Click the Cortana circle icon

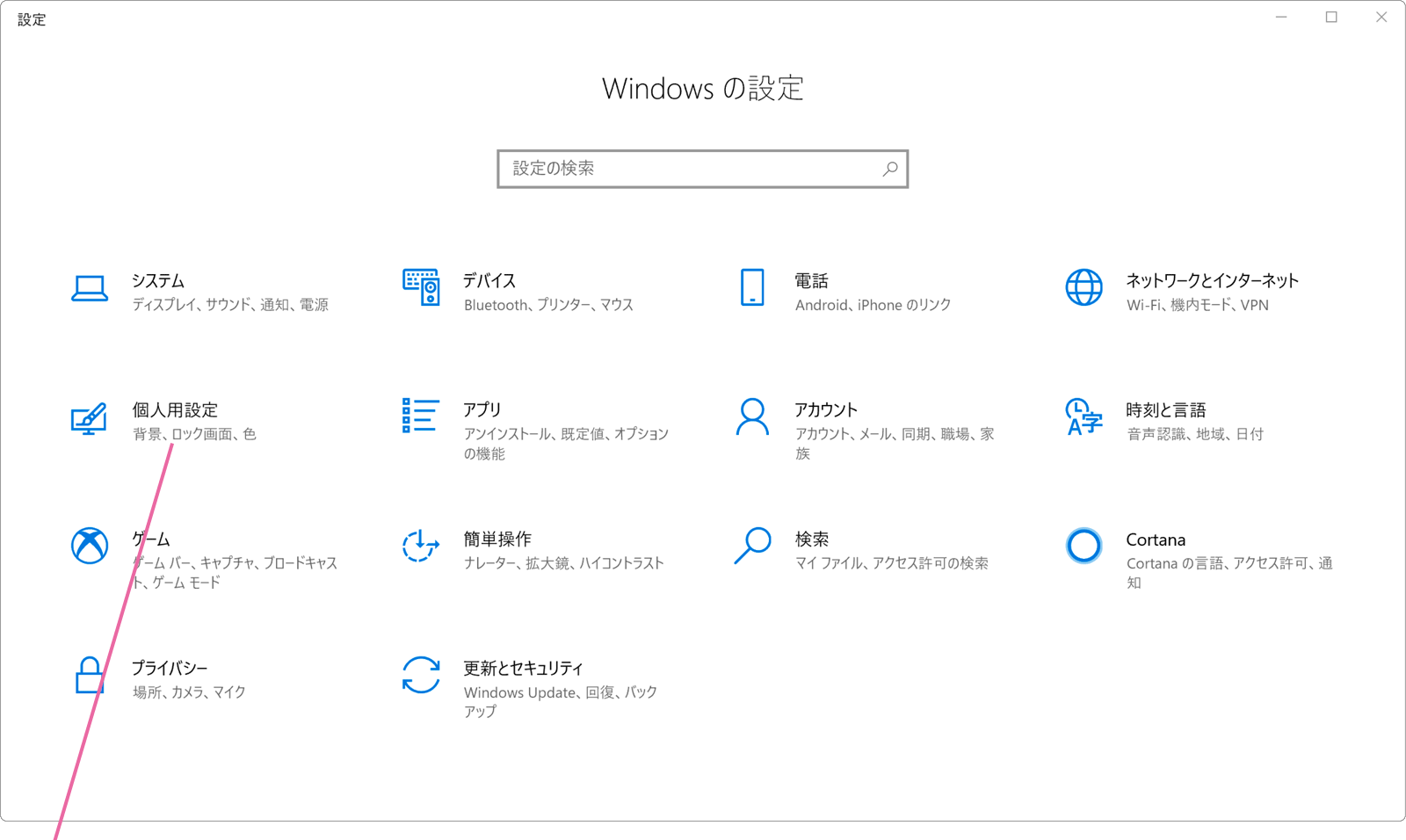tap(1083, 546)
